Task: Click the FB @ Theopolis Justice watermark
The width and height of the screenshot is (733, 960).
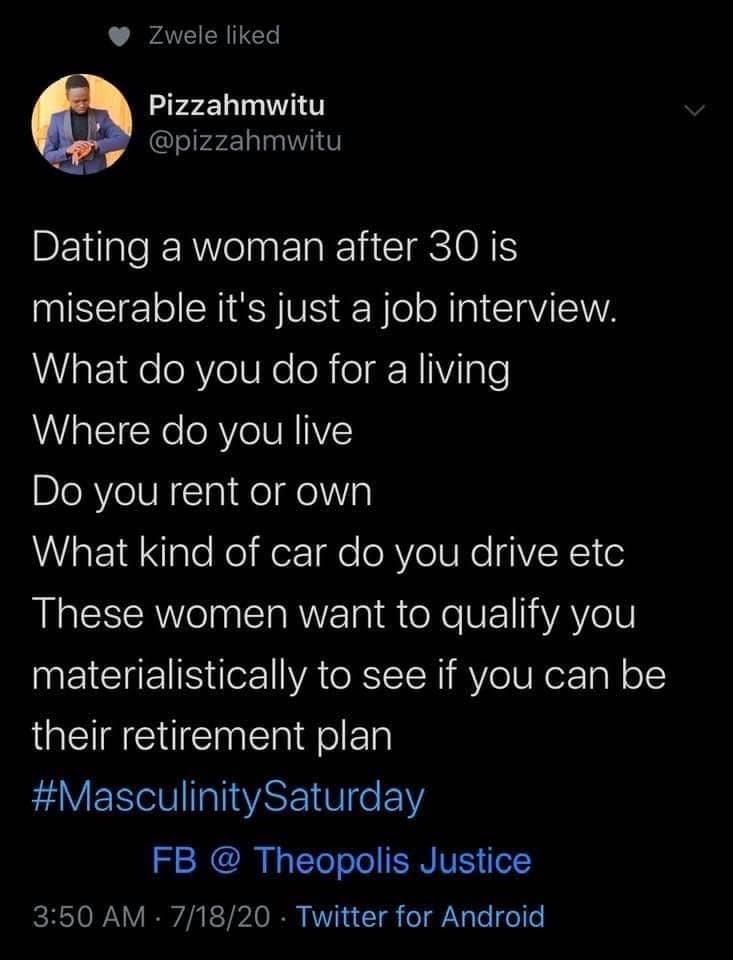Action: point(341,860)
